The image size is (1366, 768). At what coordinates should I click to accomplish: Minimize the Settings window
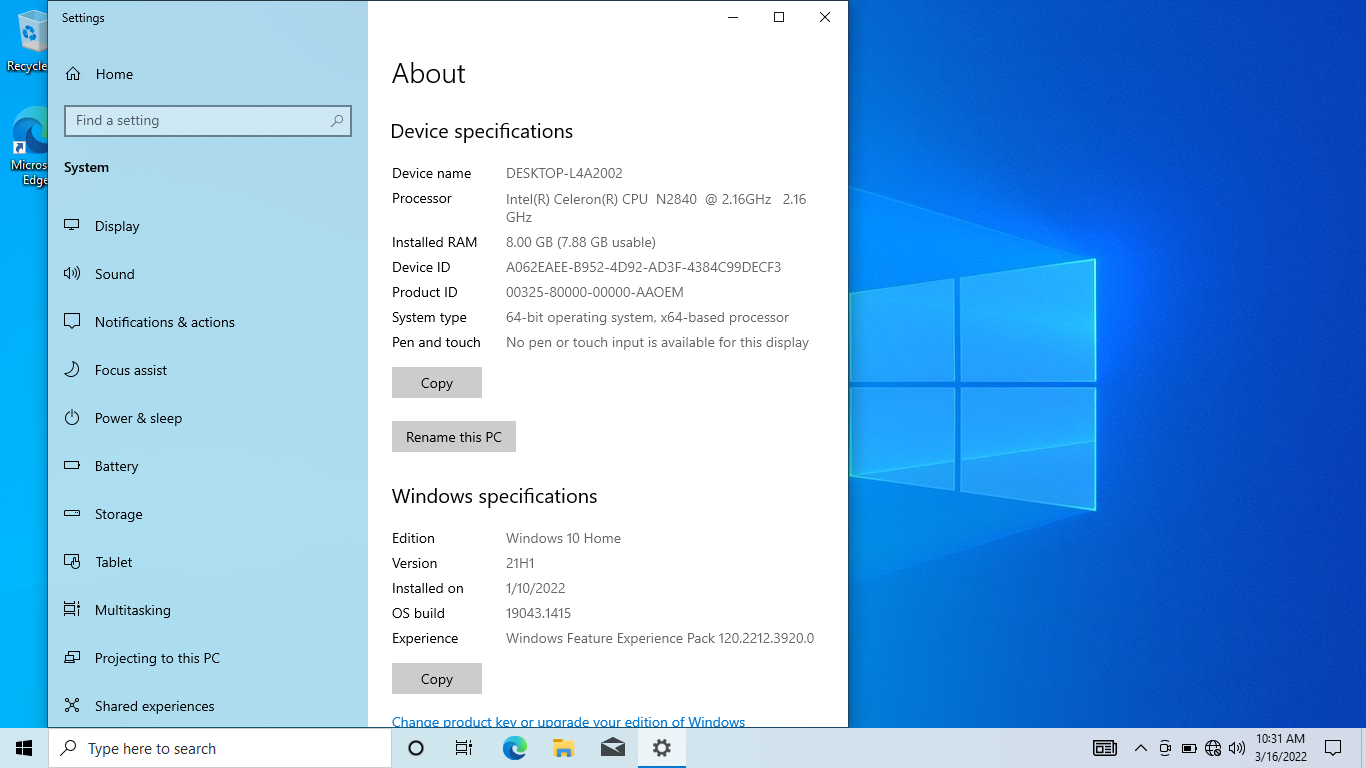[x=733, y=17]
